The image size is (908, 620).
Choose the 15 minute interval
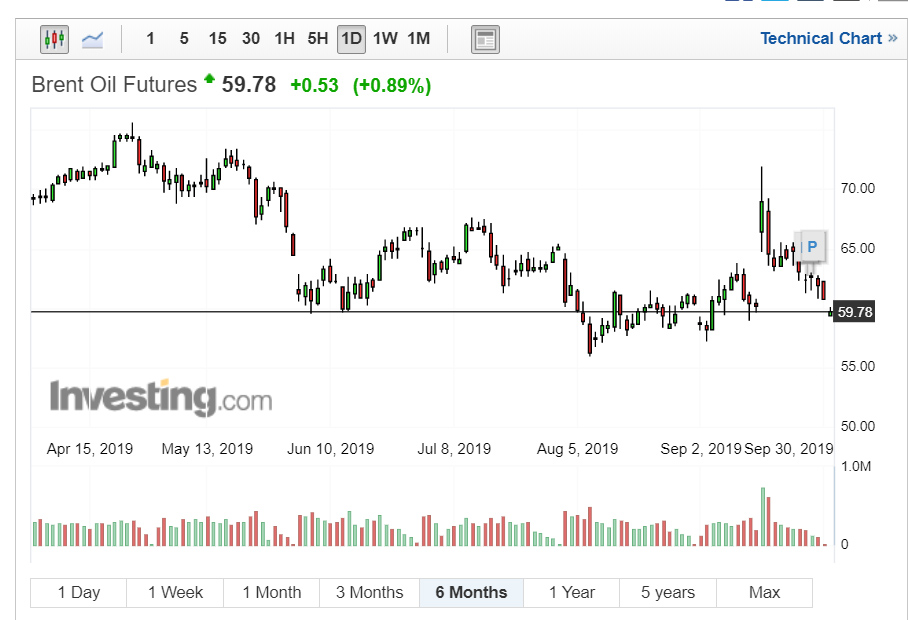point(217,39)
